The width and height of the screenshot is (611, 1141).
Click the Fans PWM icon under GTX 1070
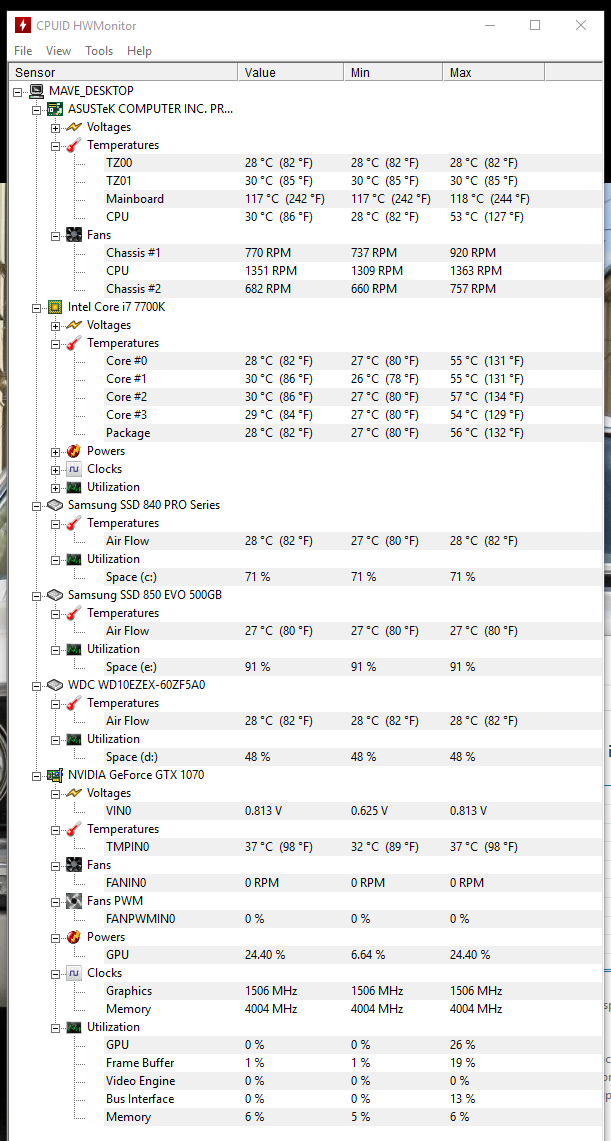(x=74, y=901)
